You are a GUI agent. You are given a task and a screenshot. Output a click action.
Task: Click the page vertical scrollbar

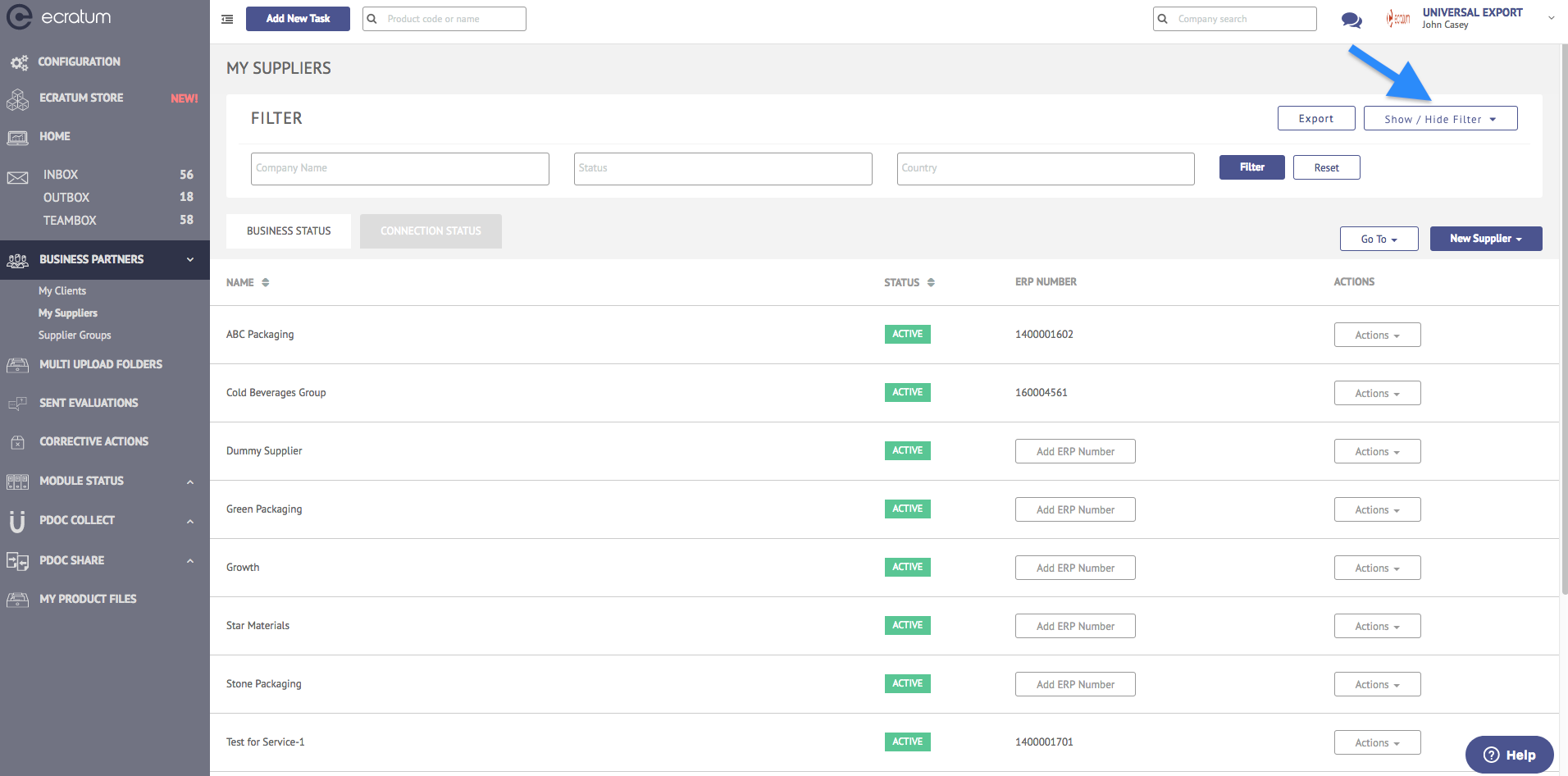(1564, 320)
